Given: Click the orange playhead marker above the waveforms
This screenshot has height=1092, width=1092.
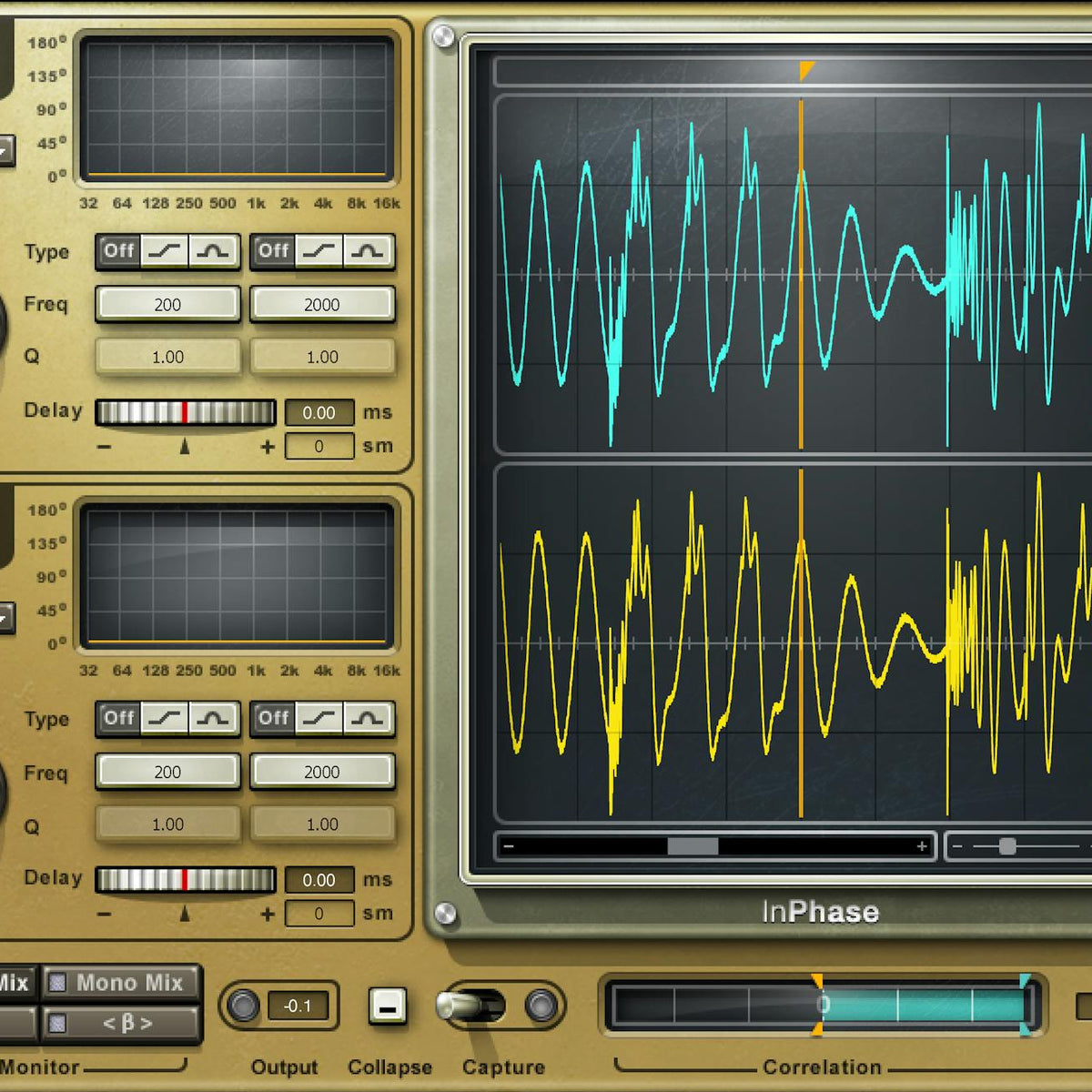Looking at the screenshot, I should (x=806, y=70).
